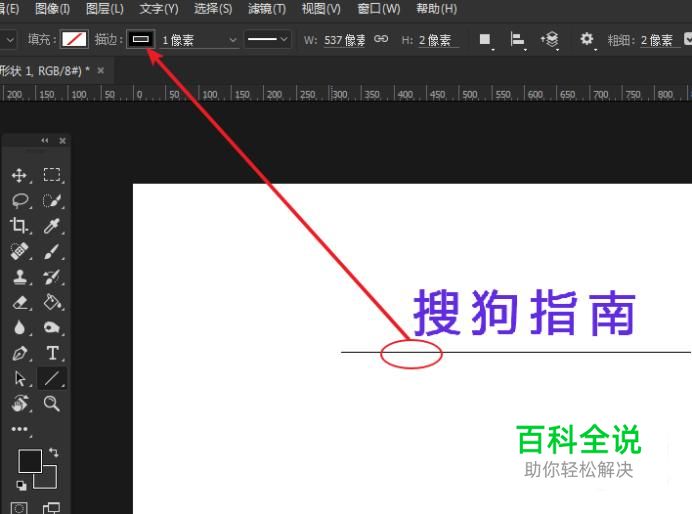Link width and height dimensions
The height and width of the screenshot is (514, 692).
[x=381, y=39]
